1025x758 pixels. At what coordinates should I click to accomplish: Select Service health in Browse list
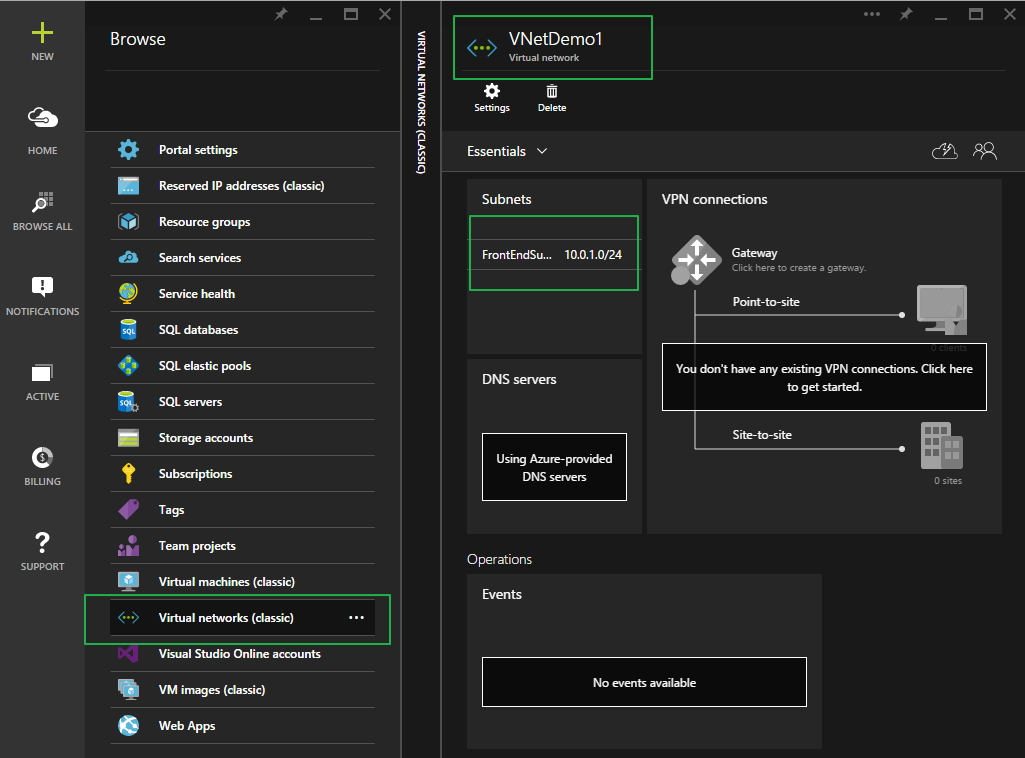243,293
